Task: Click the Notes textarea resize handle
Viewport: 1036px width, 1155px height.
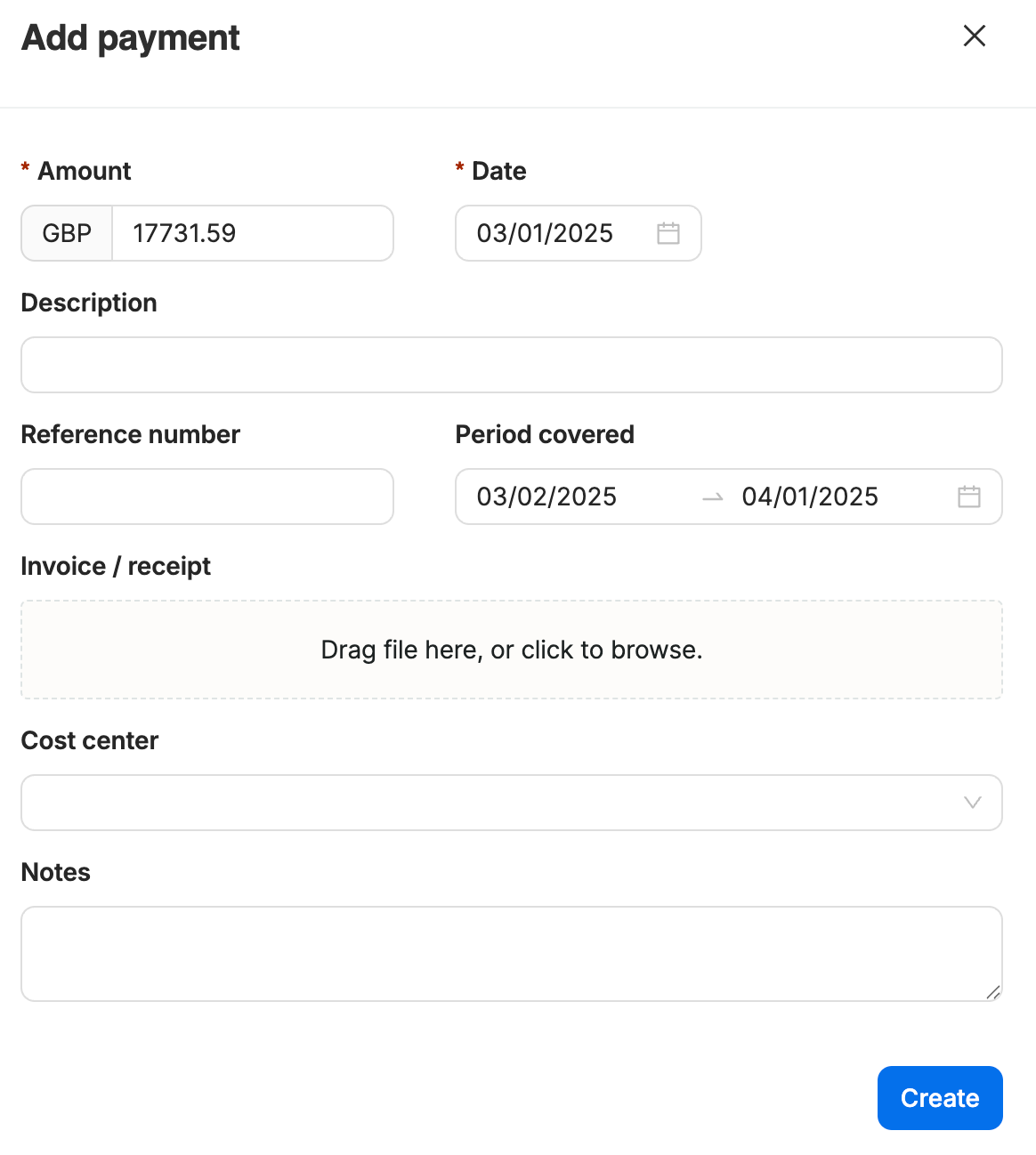Action: click(993, 992)
